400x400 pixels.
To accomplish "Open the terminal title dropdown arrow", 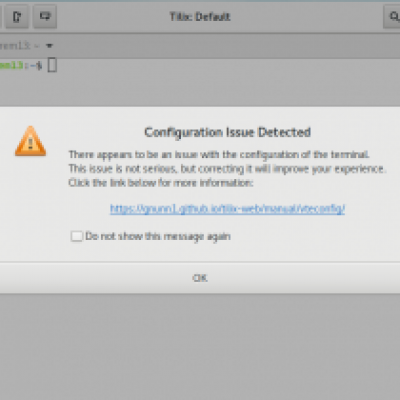I will tap(49, 46).
